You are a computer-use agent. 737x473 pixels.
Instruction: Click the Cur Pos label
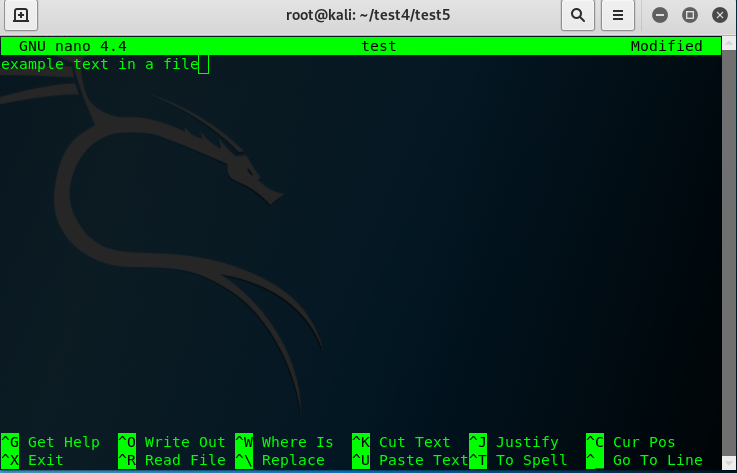coord(644,442)
